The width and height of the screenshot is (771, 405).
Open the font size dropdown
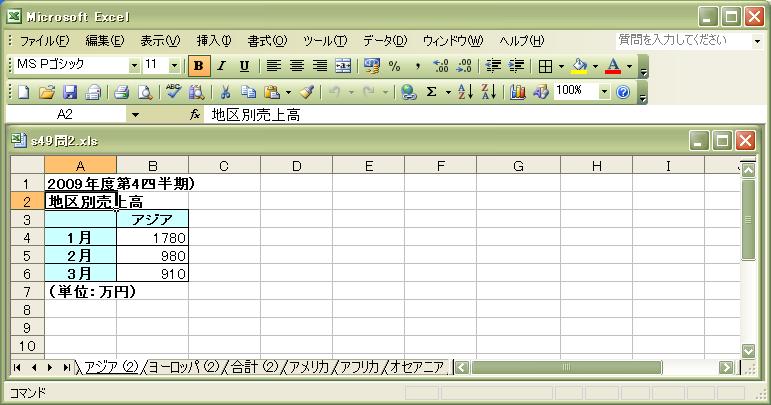[174, 65]
